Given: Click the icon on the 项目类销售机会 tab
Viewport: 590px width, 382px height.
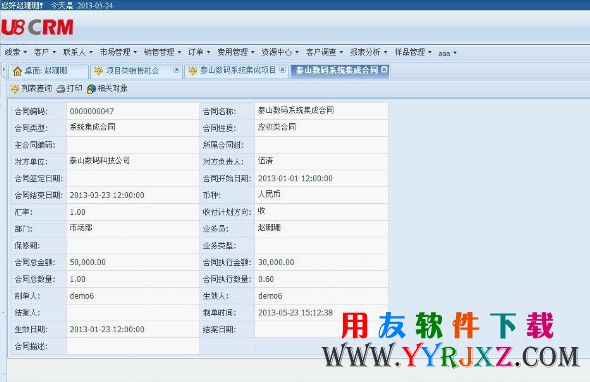Looking at the screenshot, I should coord(98,71).
